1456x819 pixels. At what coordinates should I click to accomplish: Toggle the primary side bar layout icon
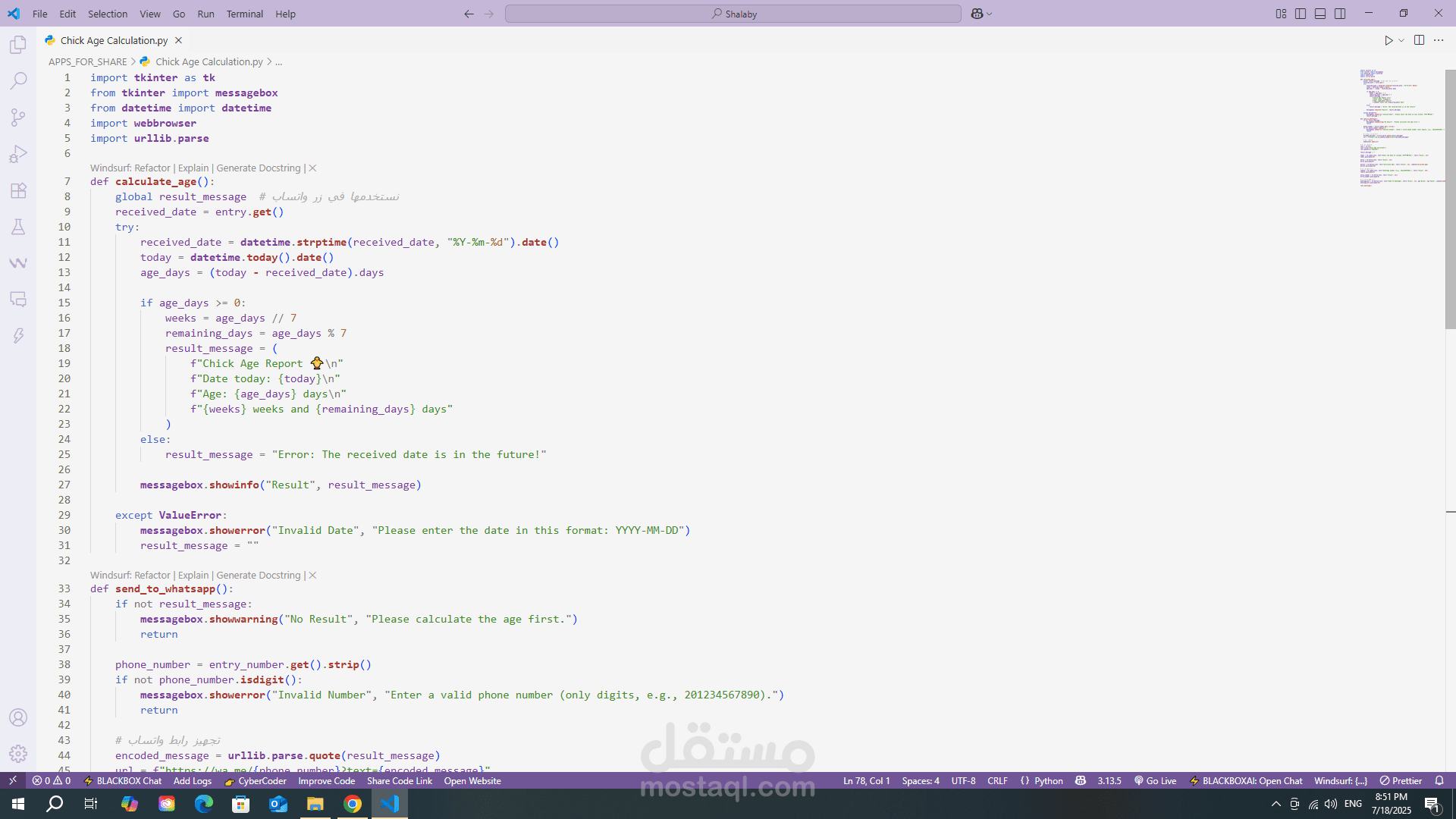[1301, 14]
